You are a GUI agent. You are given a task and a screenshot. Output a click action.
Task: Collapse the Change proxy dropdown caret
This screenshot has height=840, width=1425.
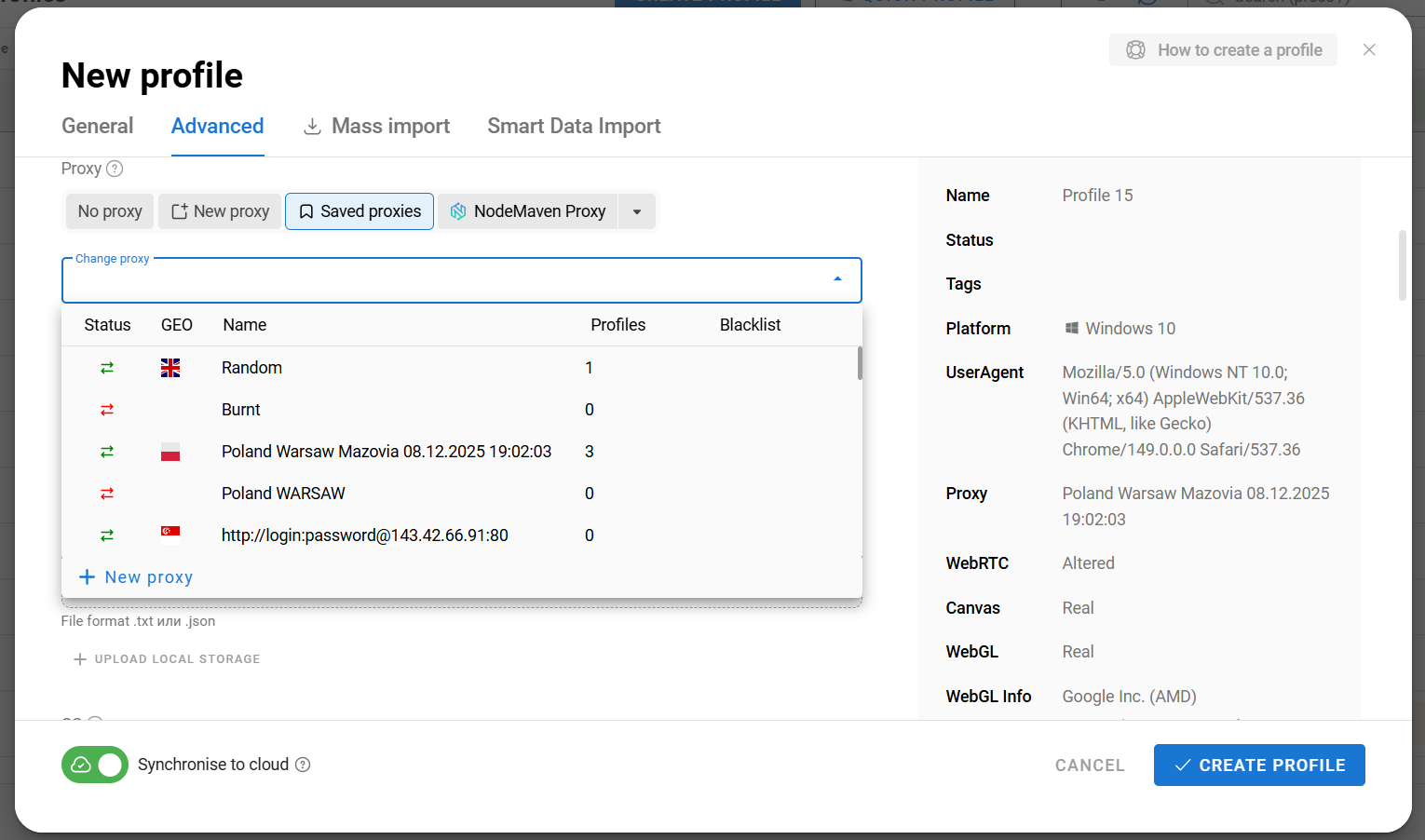point(837,279)
